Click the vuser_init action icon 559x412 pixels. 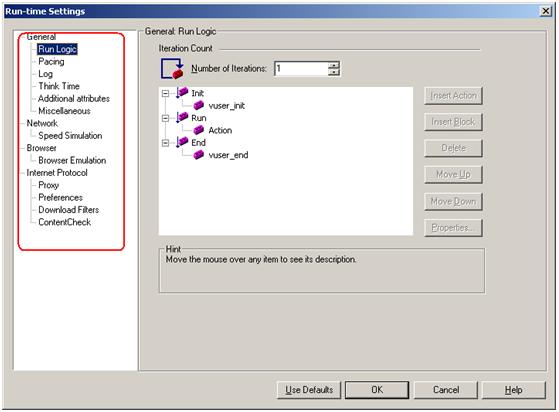(199, 105)
